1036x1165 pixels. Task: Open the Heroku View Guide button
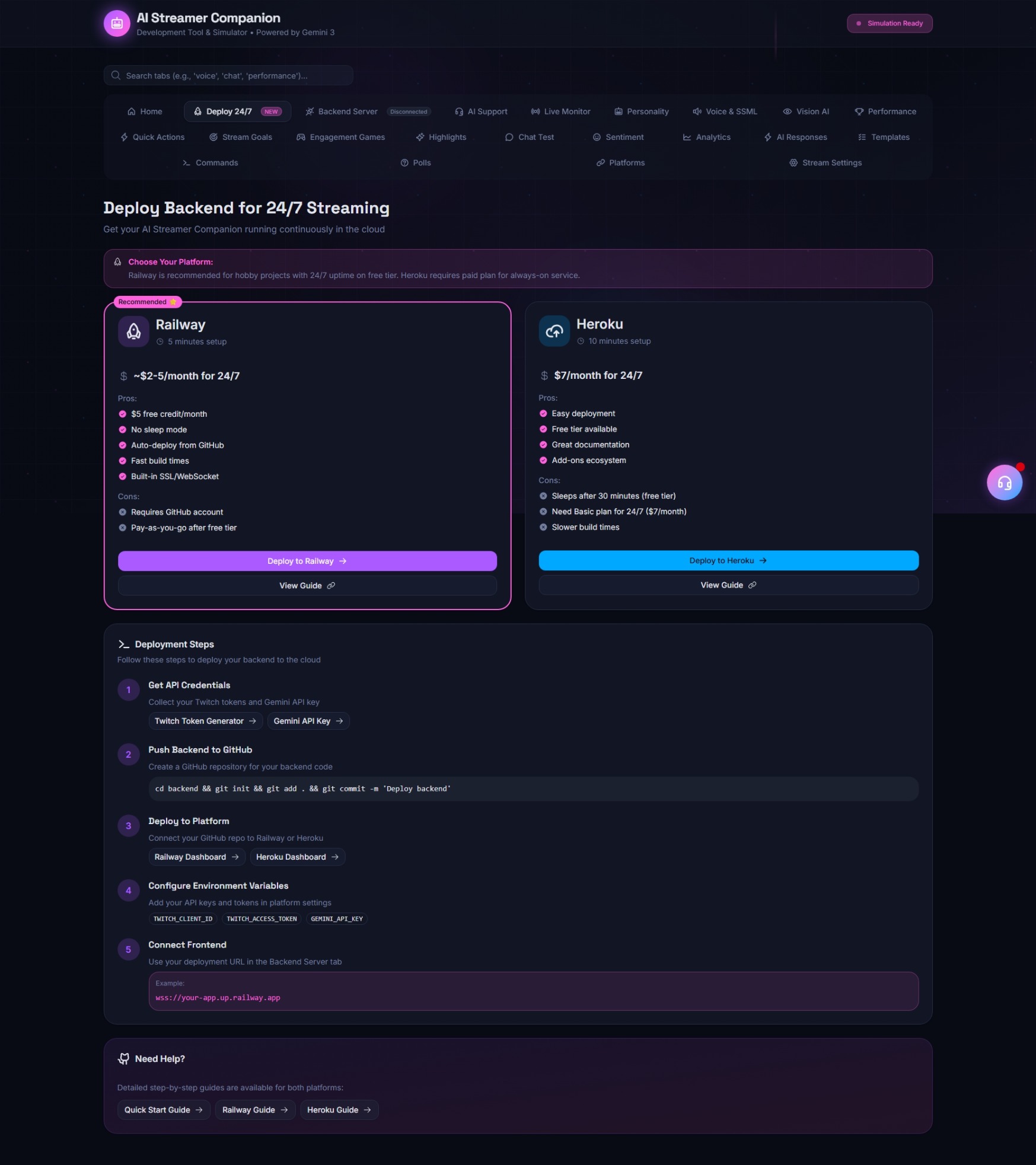click(728, 585)
